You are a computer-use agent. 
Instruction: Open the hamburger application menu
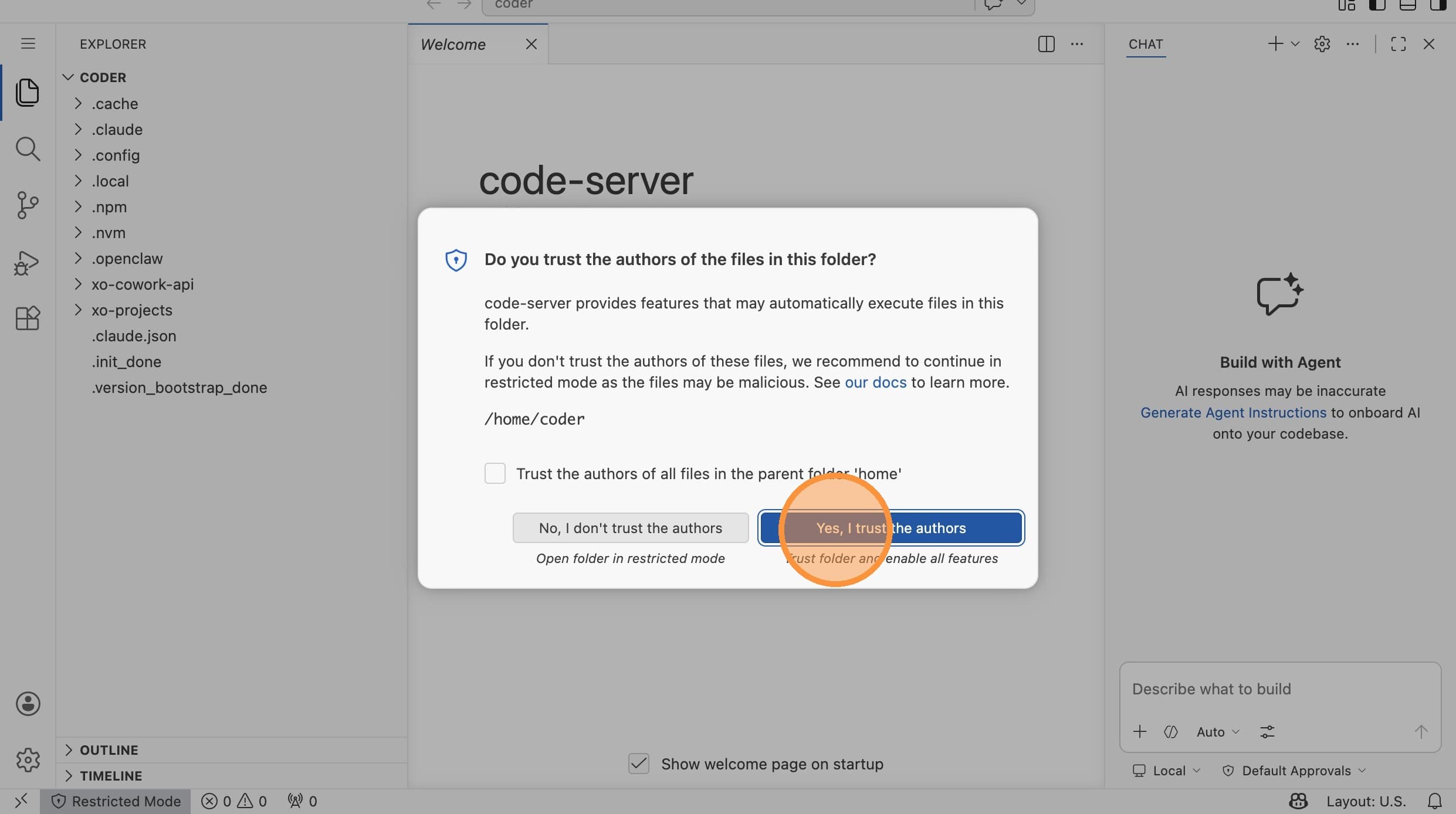coord(28,44)
